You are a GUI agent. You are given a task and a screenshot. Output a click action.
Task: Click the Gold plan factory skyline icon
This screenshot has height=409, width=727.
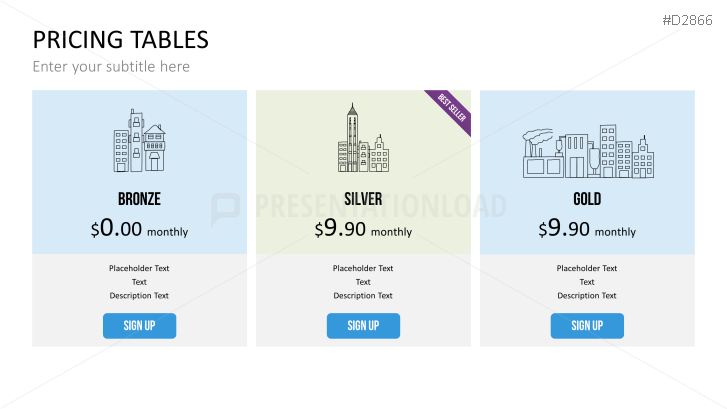(x=587, y=151)
